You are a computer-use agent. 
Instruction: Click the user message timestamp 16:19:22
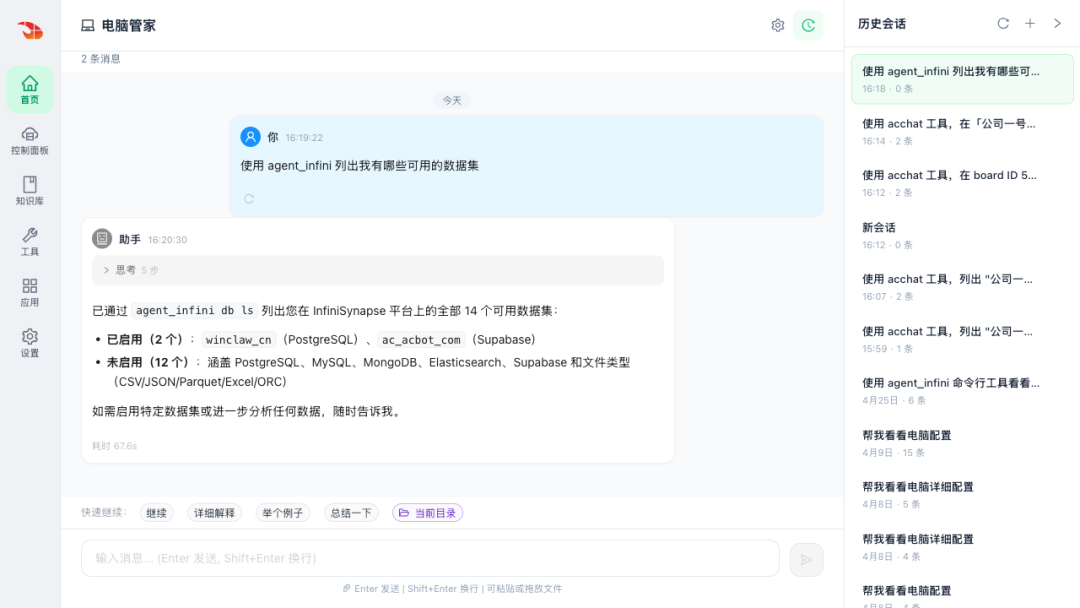click(304, 138)
